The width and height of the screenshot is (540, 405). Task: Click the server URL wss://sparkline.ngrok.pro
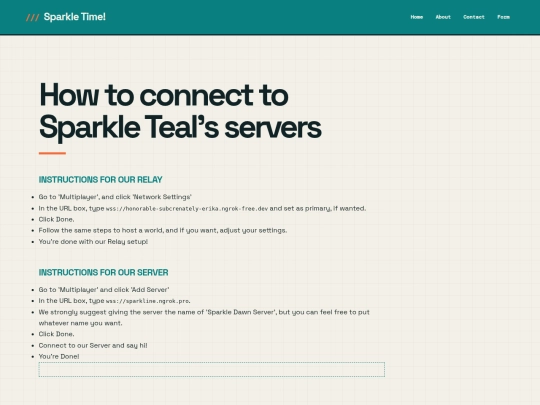coord(147,301)
